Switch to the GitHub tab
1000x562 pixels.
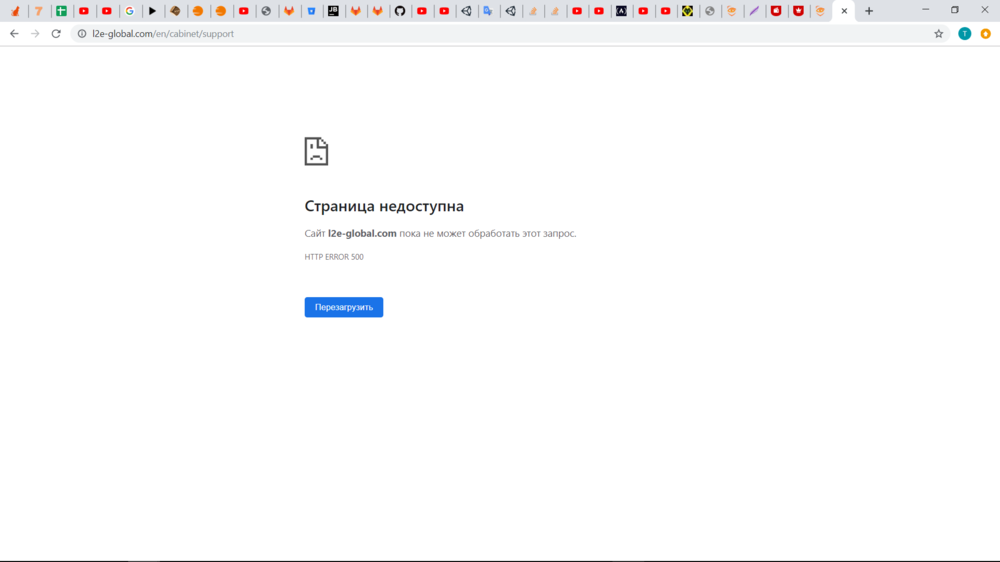tap(400, 11)
